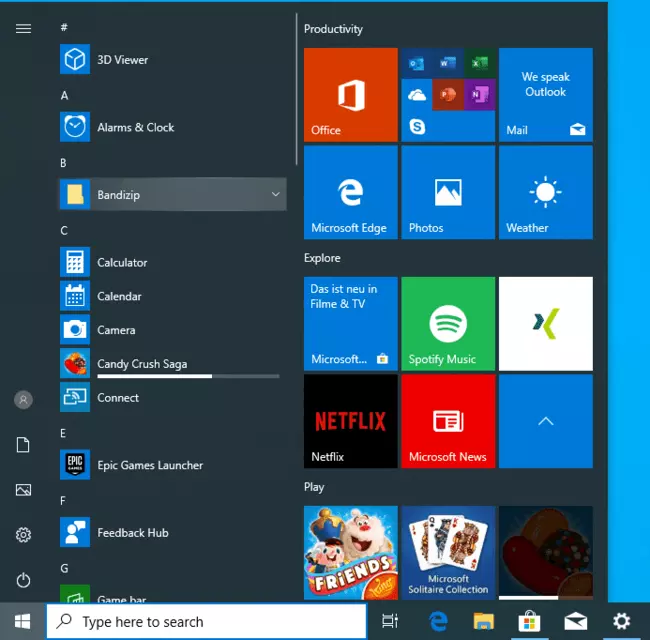Expand the Bandizip folder chevron
The image size is (650, 640).
275,195
